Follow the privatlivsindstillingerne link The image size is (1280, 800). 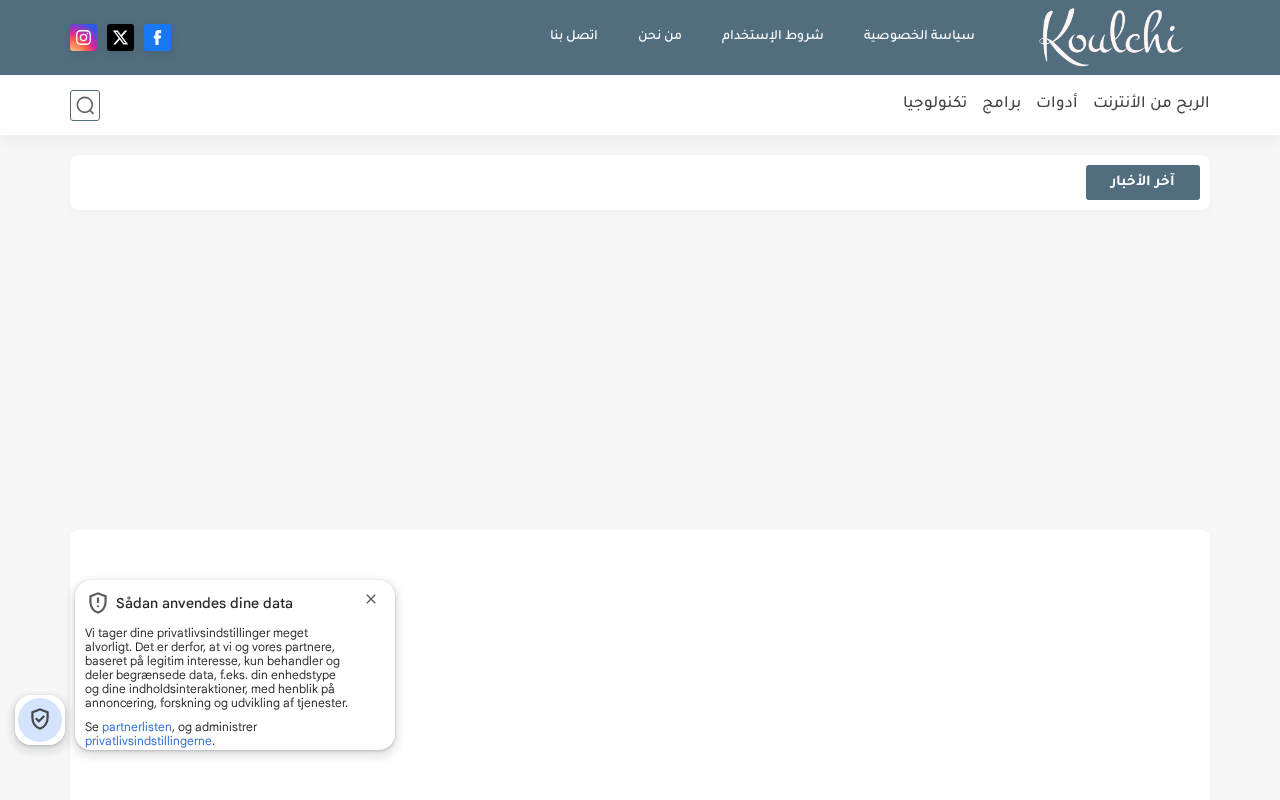point(148,741)
